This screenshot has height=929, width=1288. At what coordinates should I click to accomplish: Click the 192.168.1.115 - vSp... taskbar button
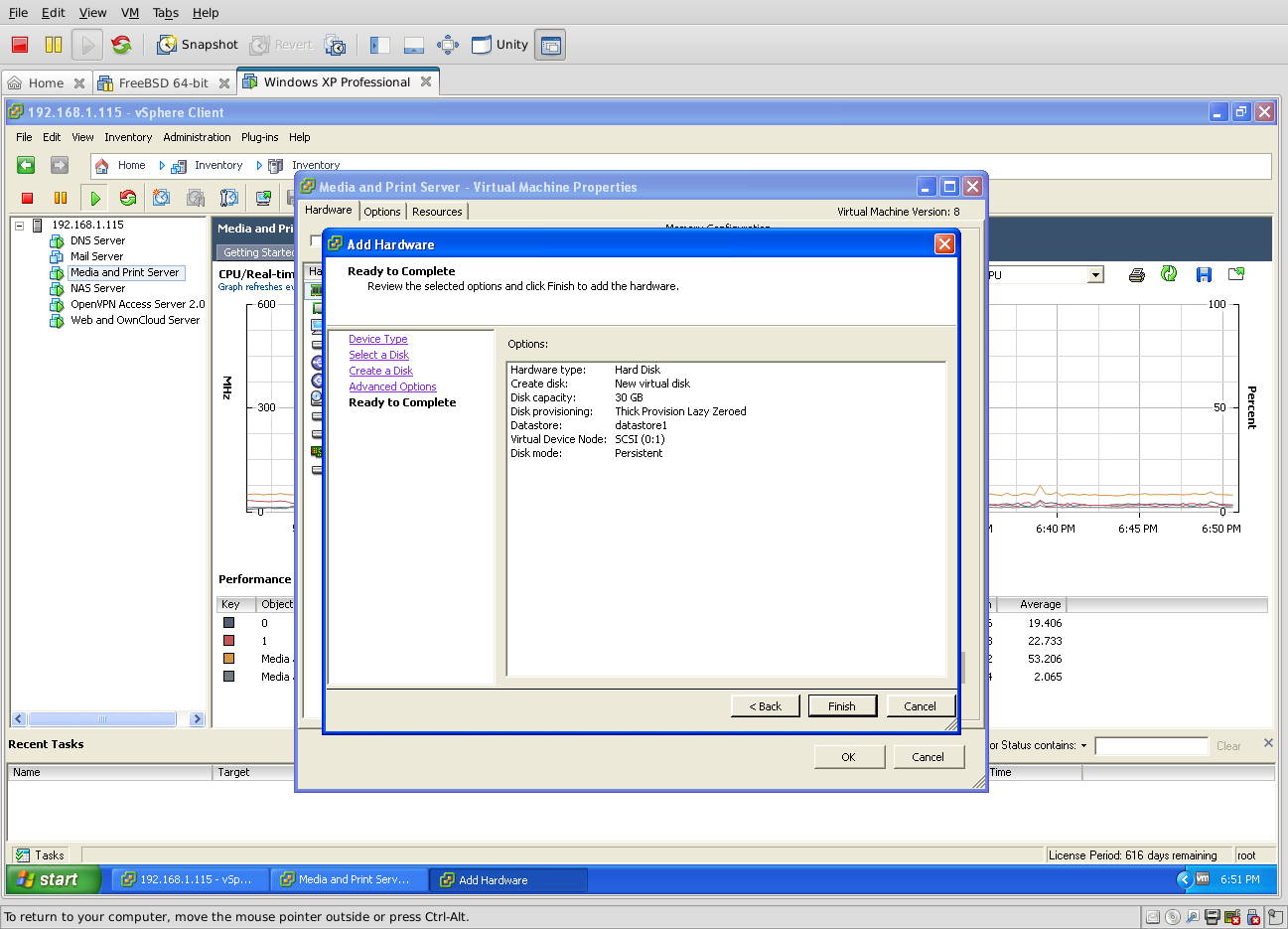point(189,879)
